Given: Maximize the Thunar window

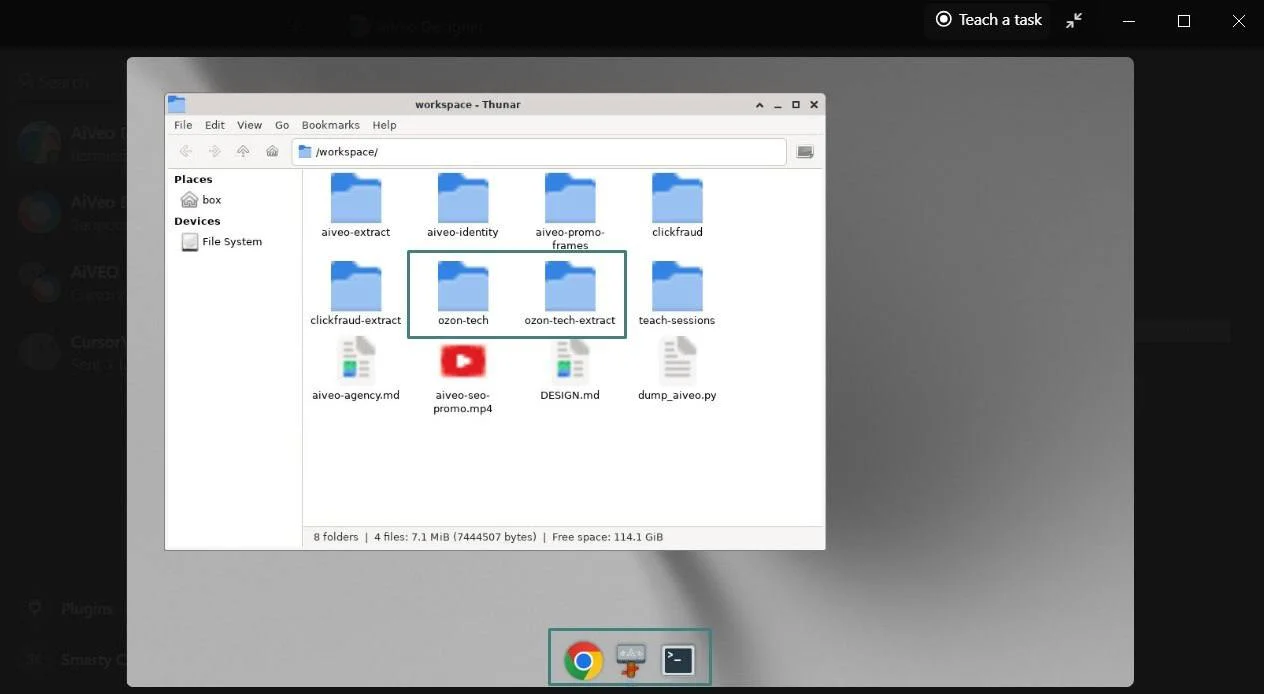Looking at the screenshot, I should [796, 104].
